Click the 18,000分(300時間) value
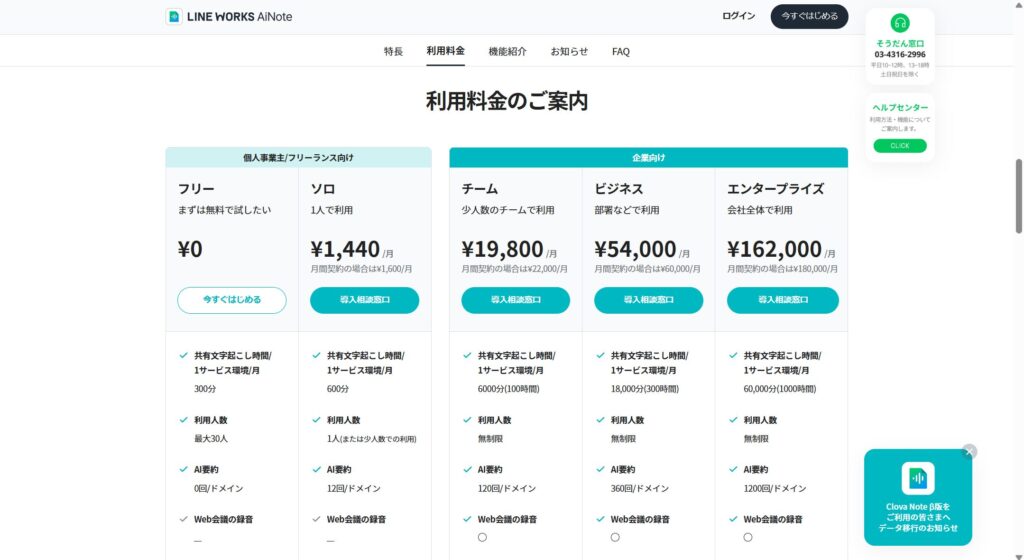1024x560 pixels. click(645, 389)
